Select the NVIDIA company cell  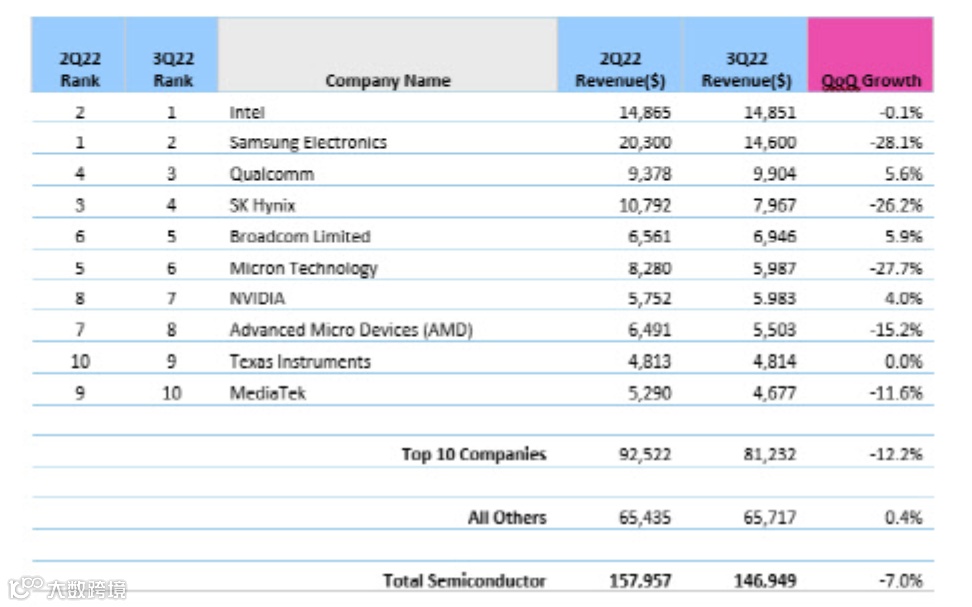257,298
